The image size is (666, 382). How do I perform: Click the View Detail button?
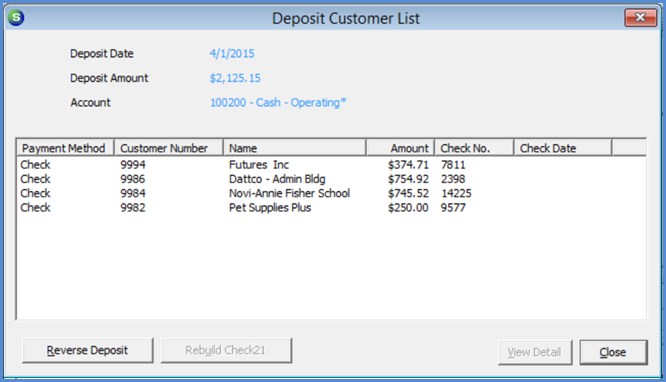coord(535,352)
